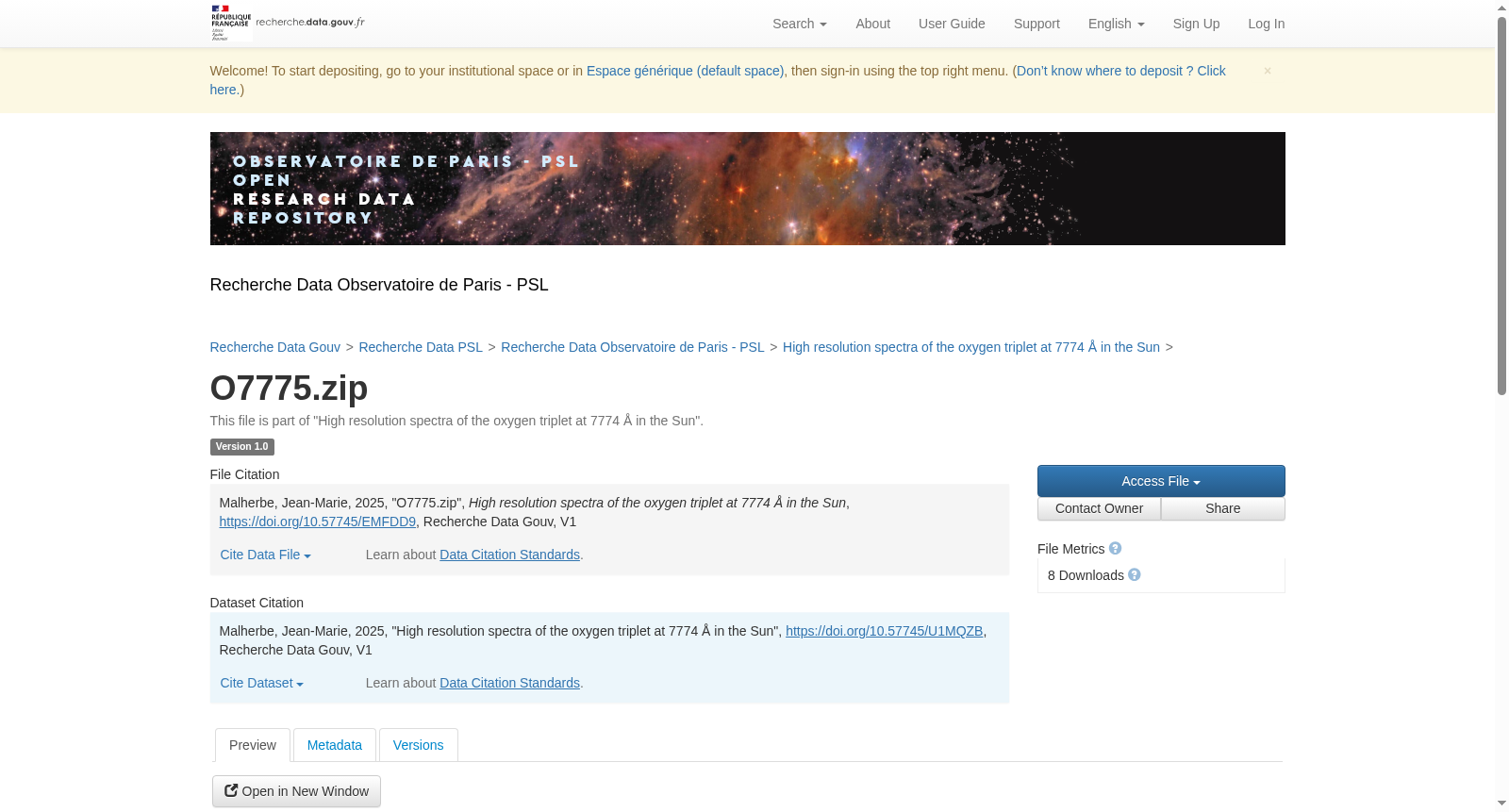Image resolution: width=1509 pixels, height=812 pixels.
Task: Open the Search dropdown menu
Action: tap(800, 24)
